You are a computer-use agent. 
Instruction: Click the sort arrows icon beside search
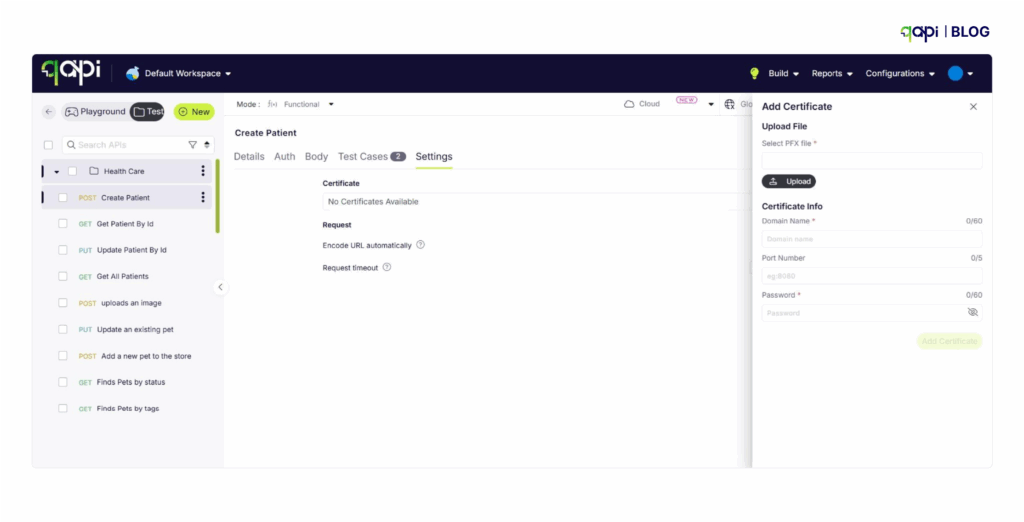[207, 145]
